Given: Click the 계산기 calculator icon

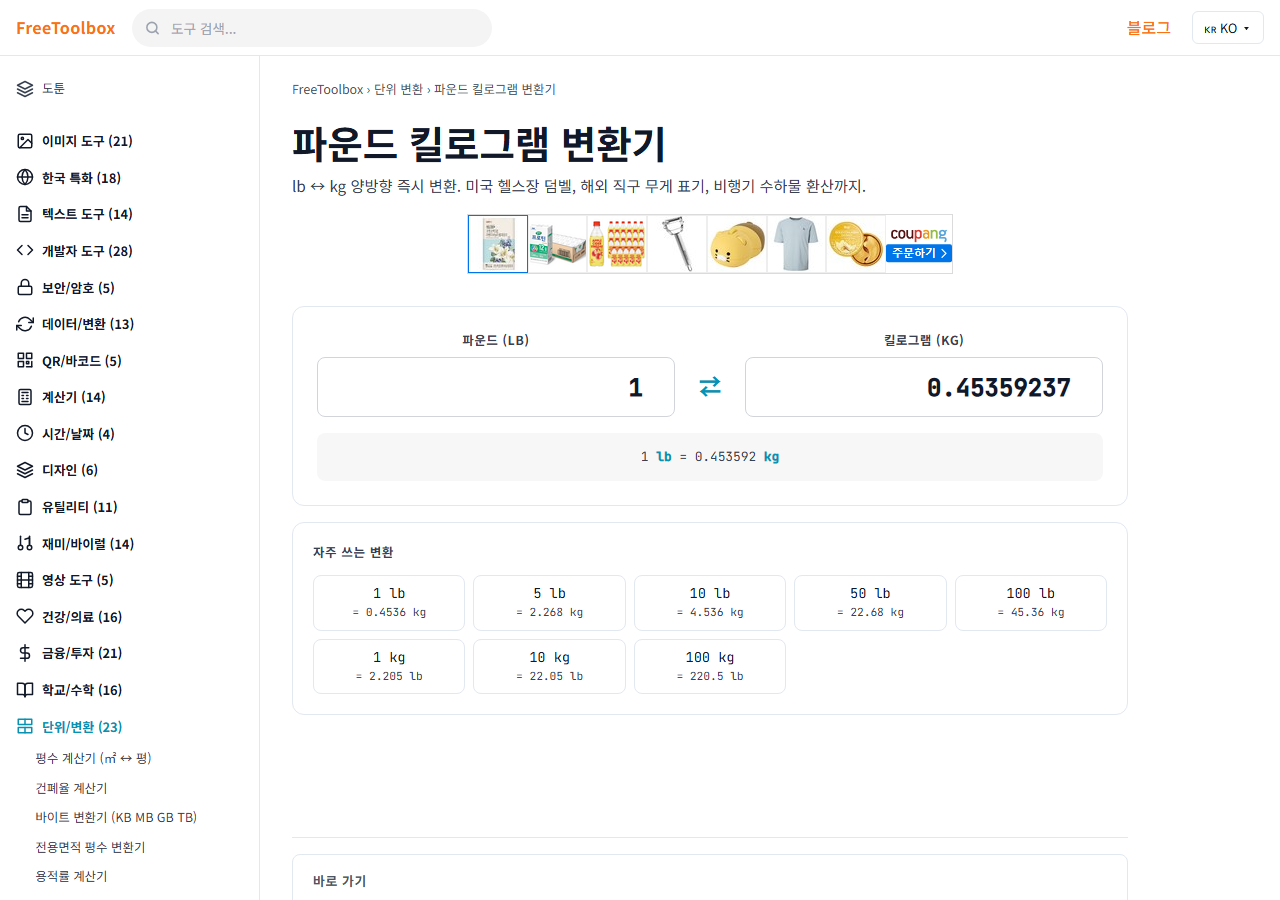Looking at the screenshot, I should click(25, 397).
